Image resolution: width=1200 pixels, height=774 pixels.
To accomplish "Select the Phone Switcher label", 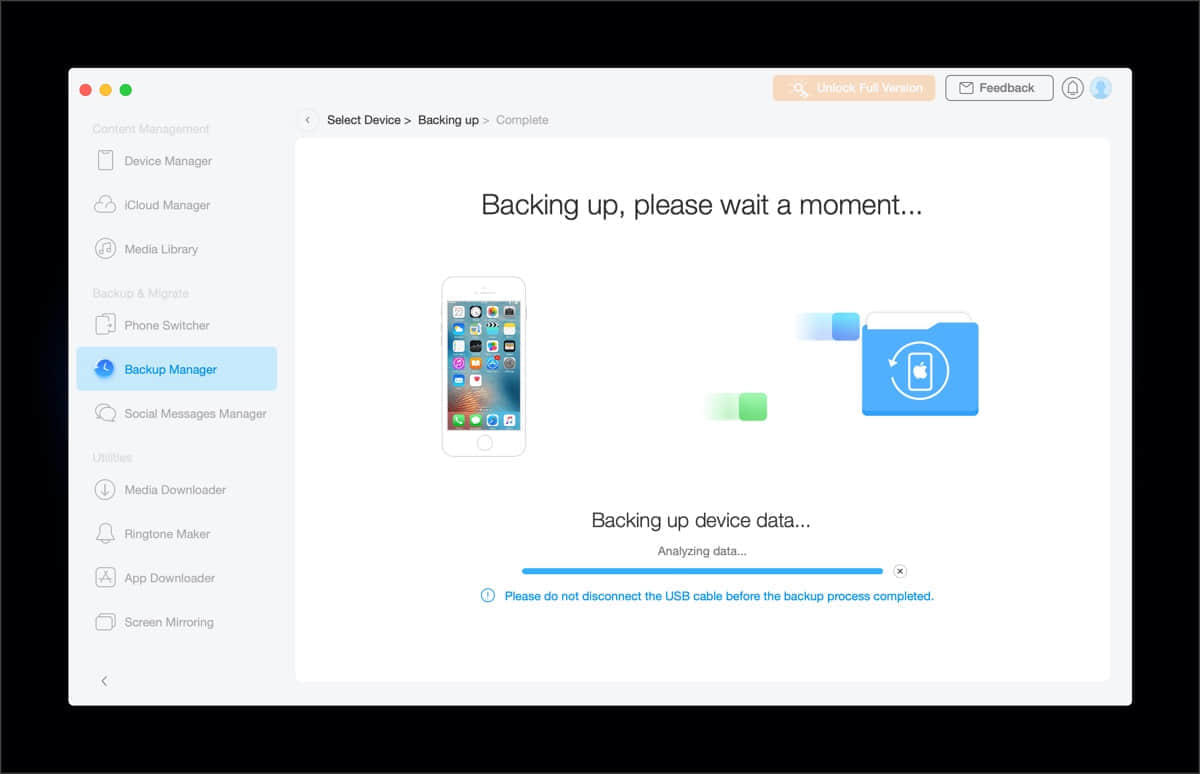I will tap(167, 325).
